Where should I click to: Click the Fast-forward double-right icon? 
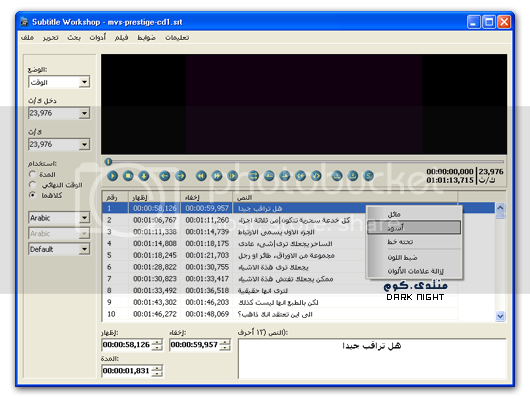[217, 176]
